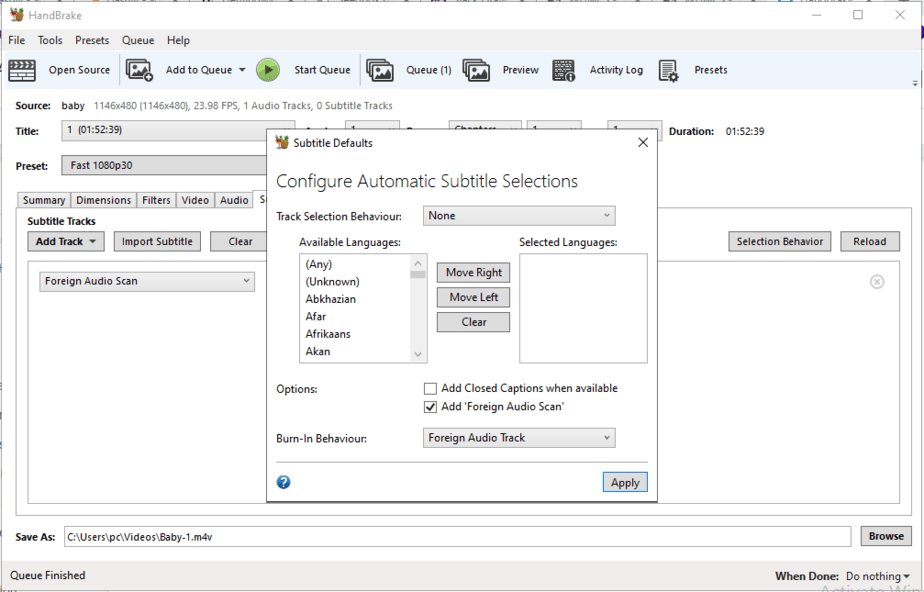Click the Add to Queue image icon

140,70
